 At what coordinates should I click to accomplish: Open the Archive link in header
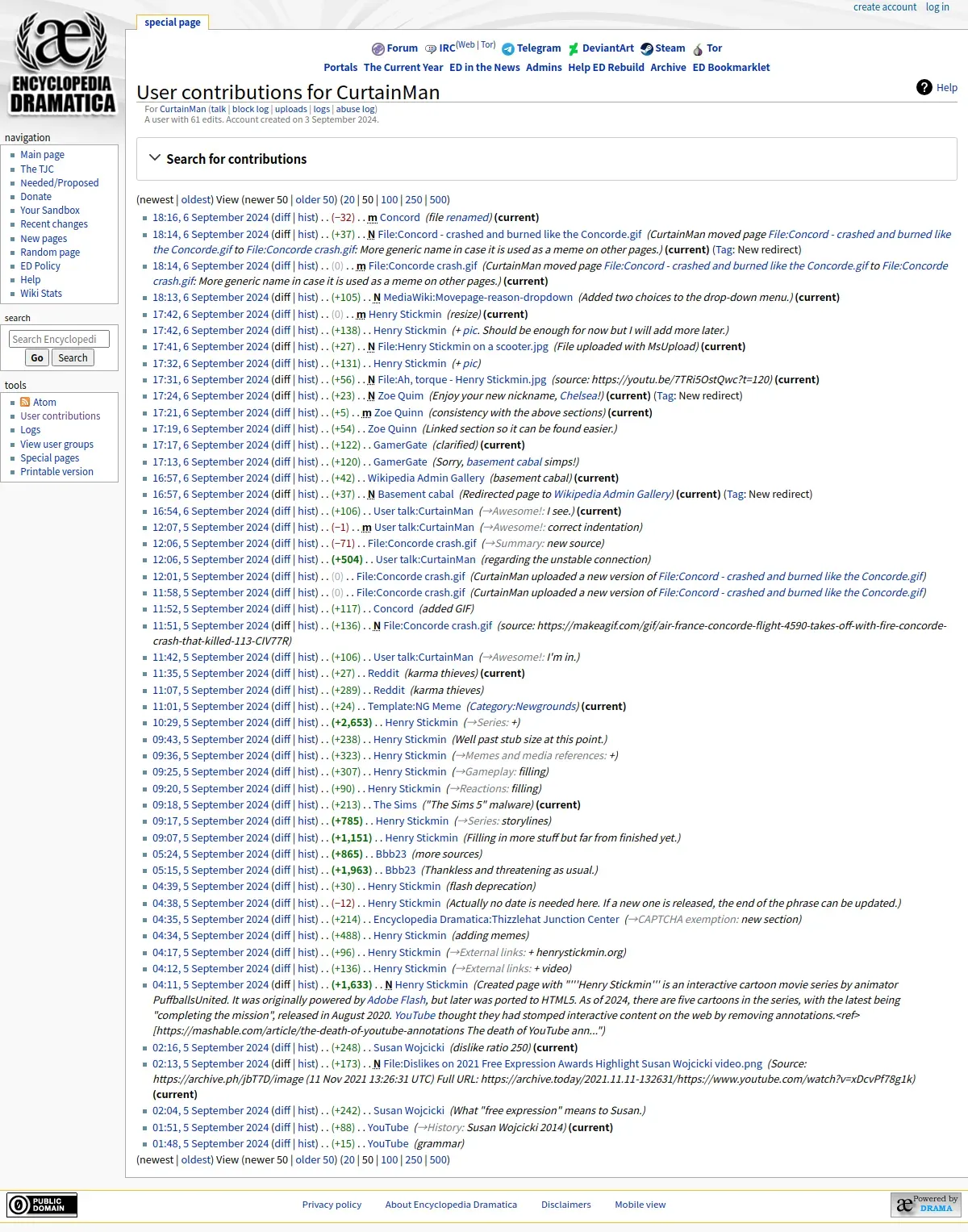669,68
